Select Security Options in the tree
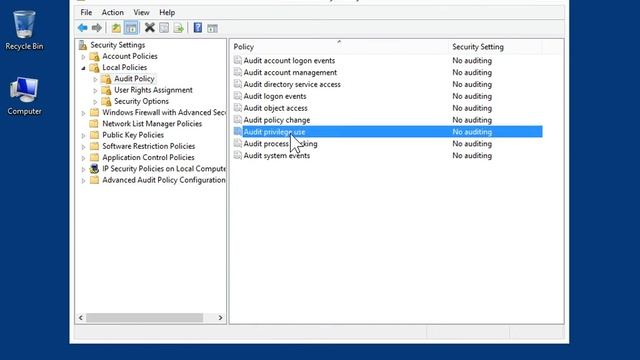This screenshot has width=640, height=360. pyautogui.click(x=141, y=101)
